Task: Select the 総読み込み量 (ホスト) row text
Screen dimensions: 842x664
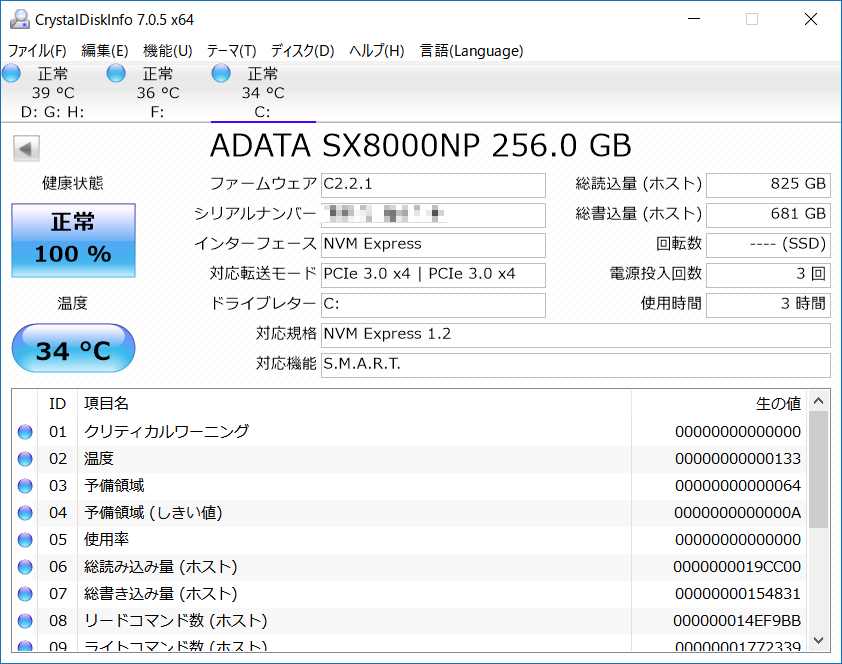Action: click(x=161, y=566)
